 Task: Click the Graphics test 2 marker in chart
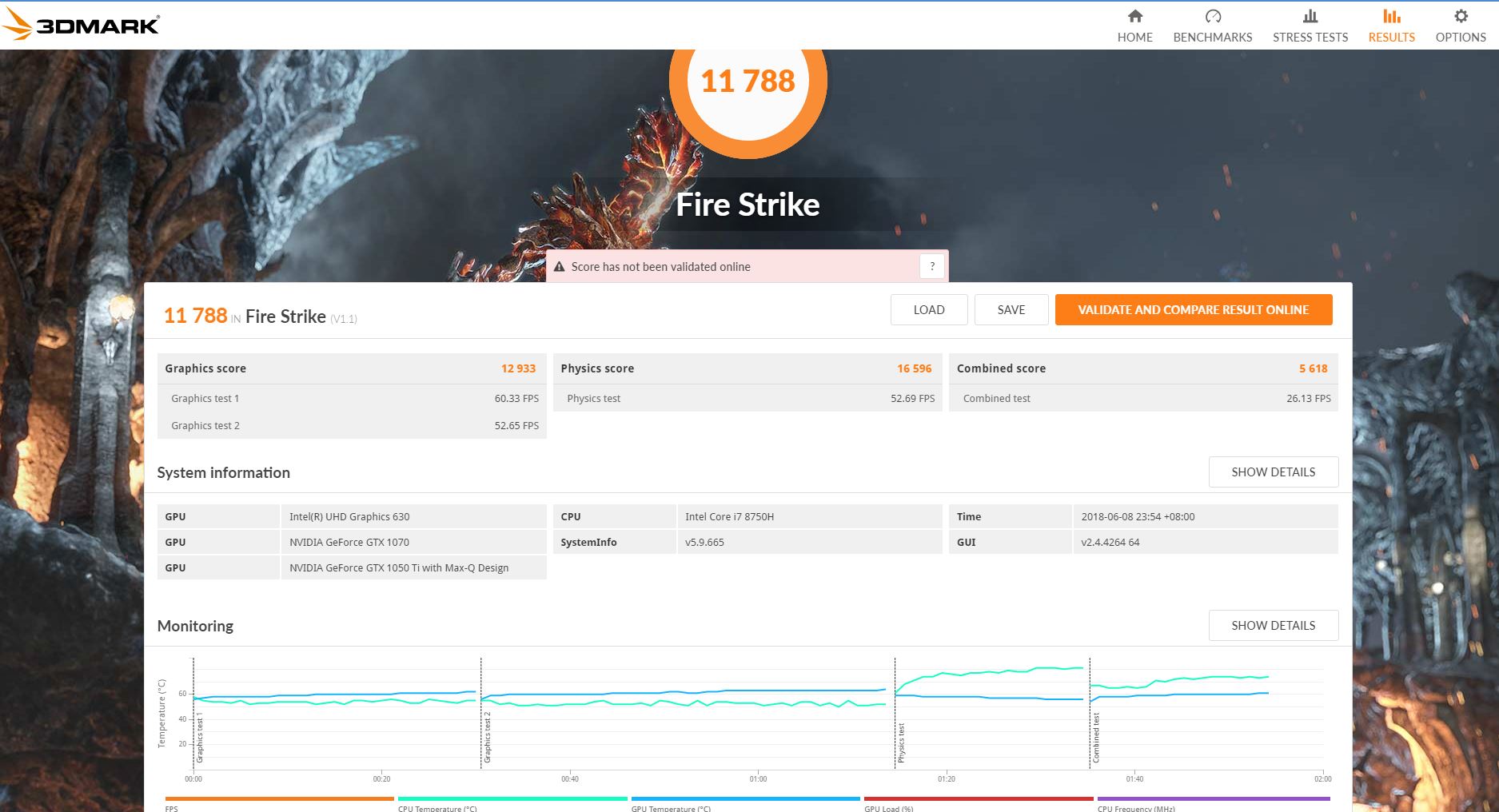(x=487, y=737)
